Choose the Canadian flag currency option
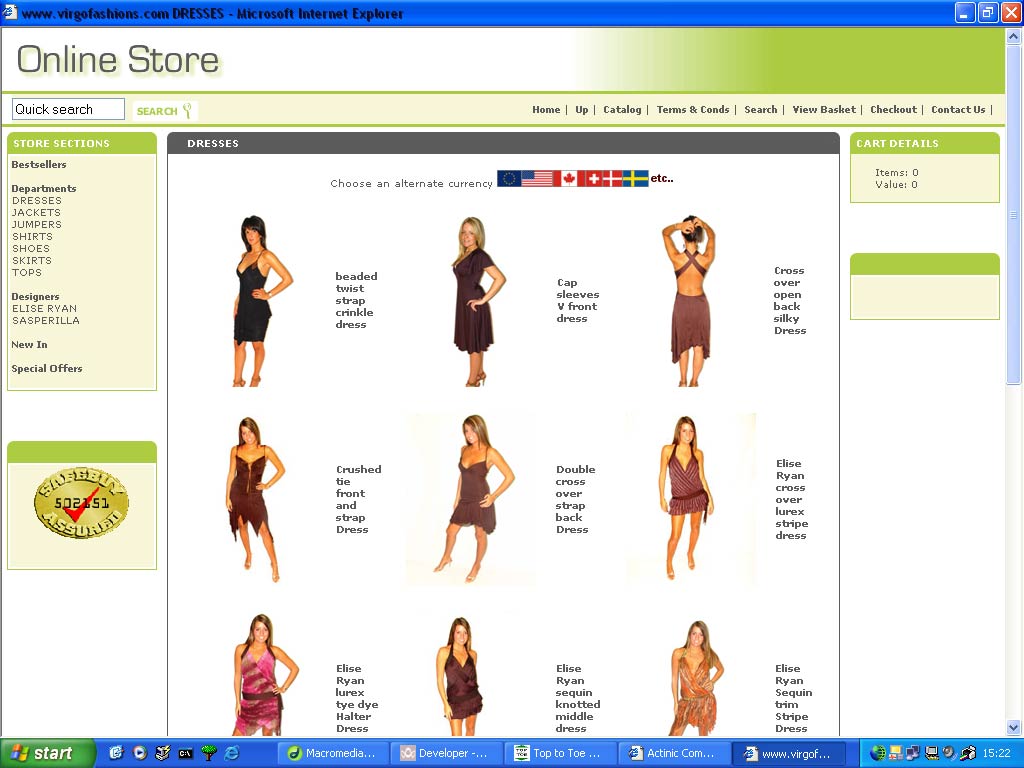The width and height of the screenshot is (1024, 768). (569, 179)
